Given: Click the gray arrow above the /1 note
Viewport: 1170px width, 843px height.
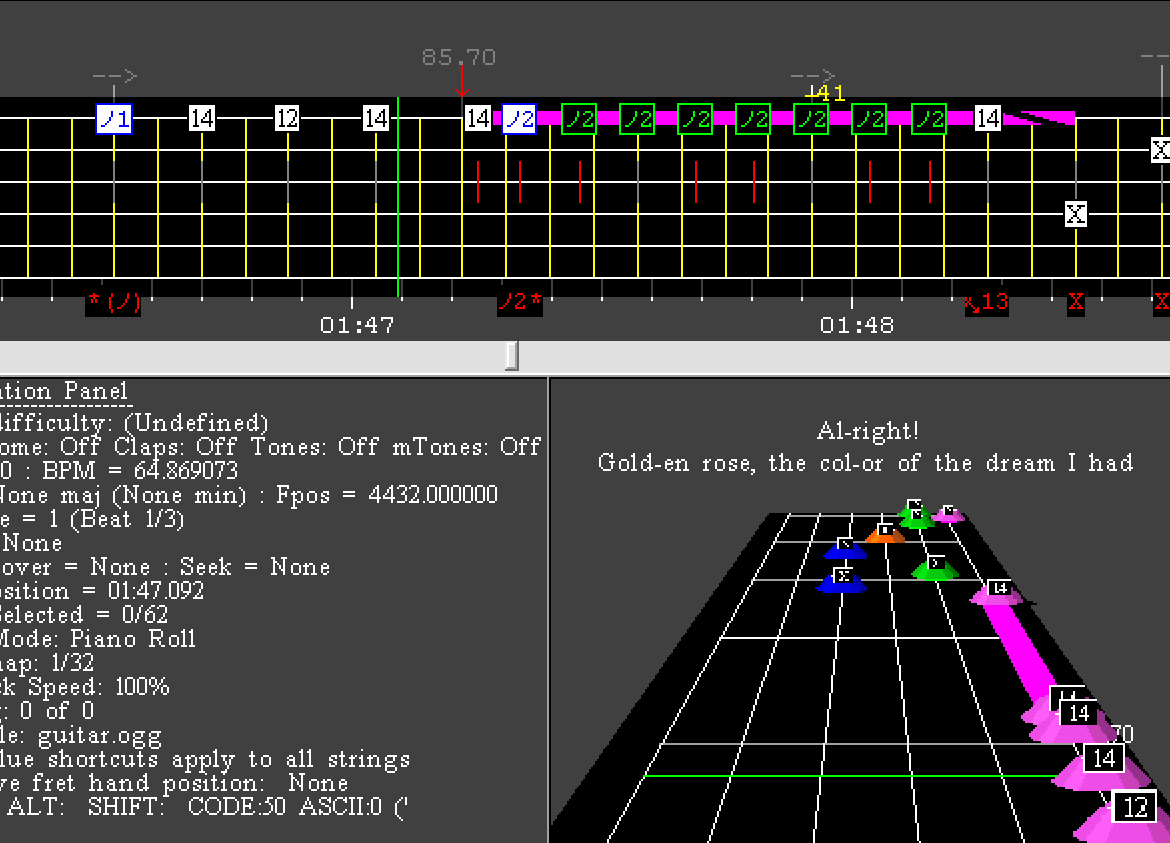Looking at the screenshot, I should 115,75.
